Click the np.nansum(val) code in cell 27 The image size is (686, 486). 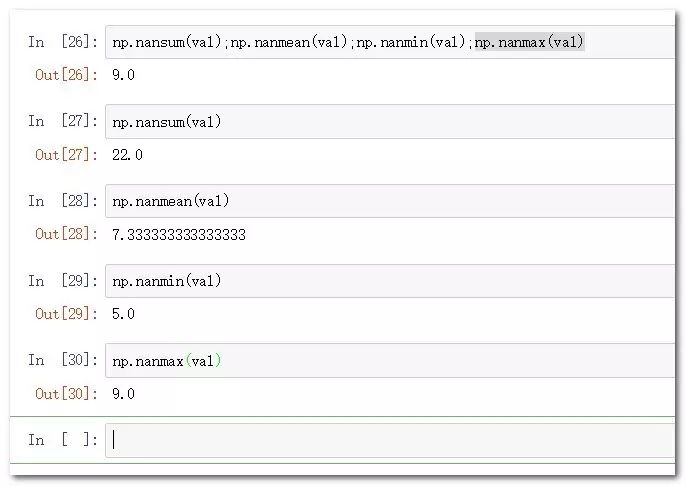coord(167,122)
